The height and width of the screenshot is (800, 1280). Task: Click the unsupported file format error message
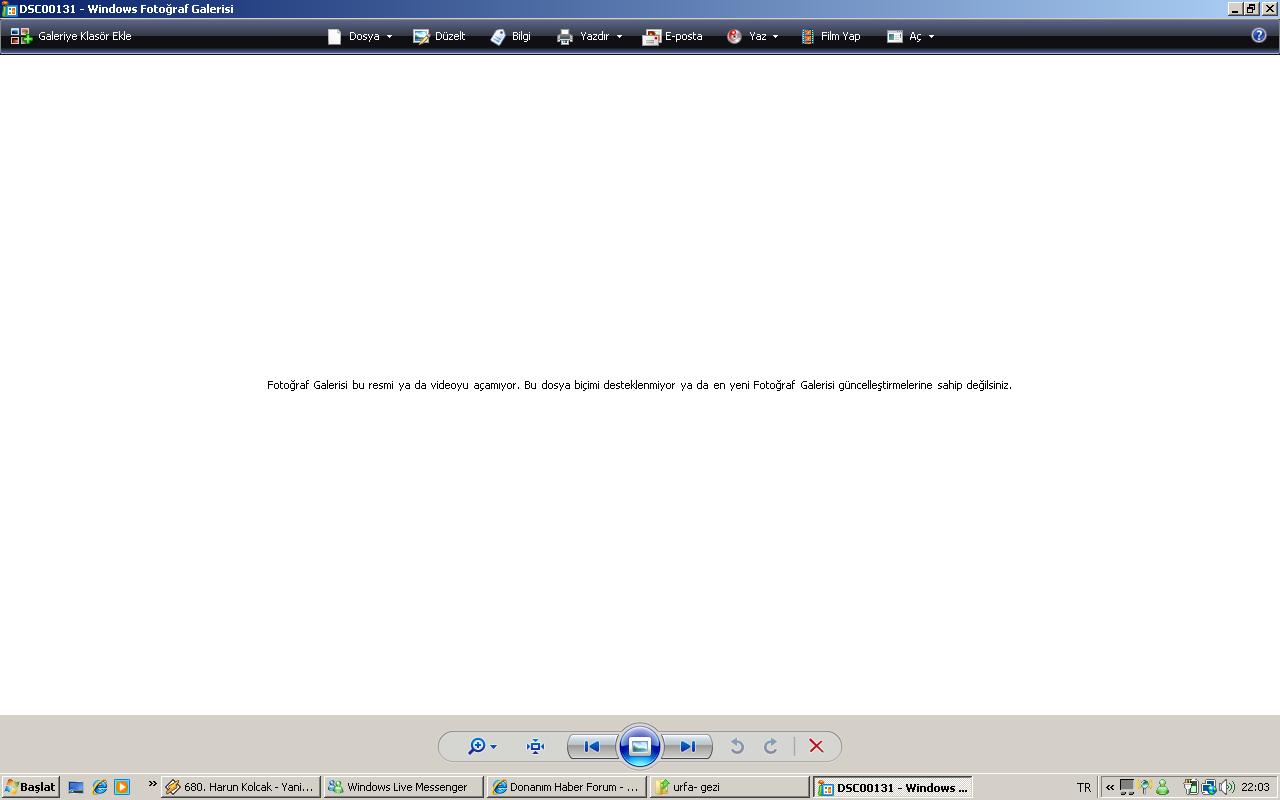tap(639, 385)
